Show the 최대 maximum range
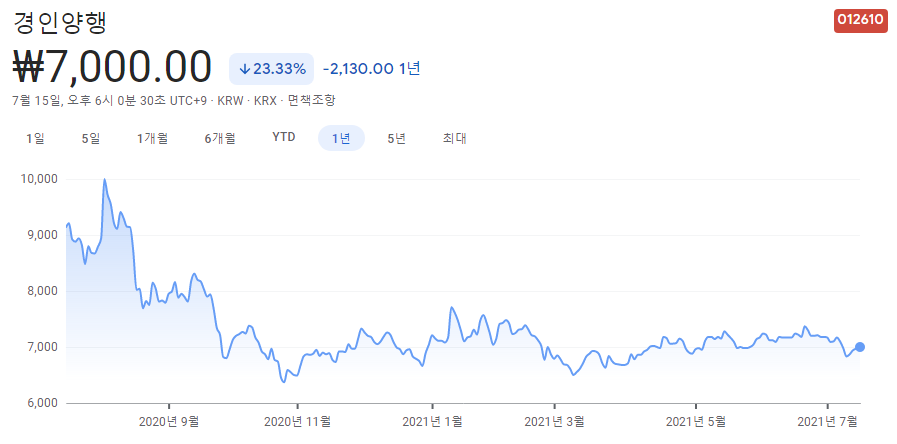This screenshot has height=444, width=897. [x=454, y=138]
